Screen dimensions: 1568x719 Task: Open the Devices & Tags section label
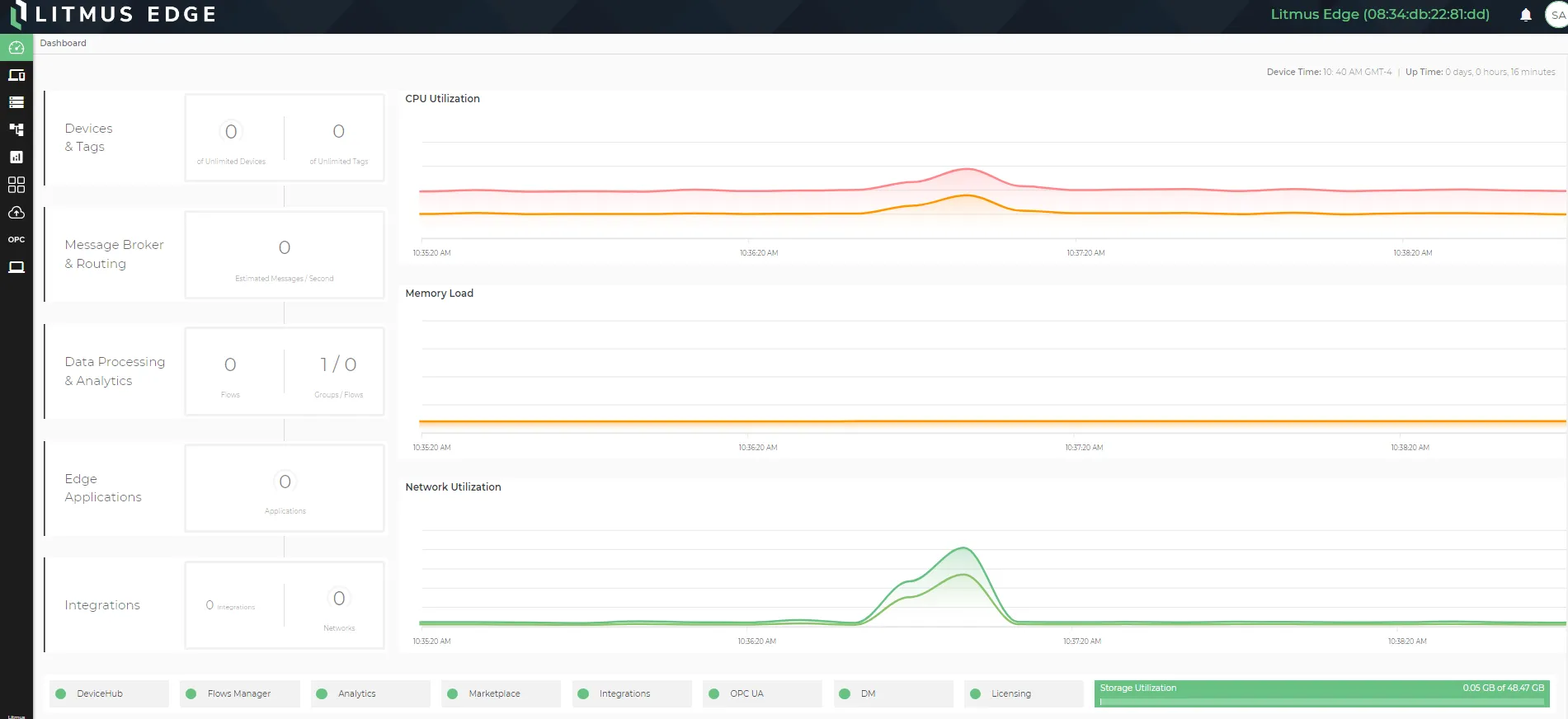(89, 138)
